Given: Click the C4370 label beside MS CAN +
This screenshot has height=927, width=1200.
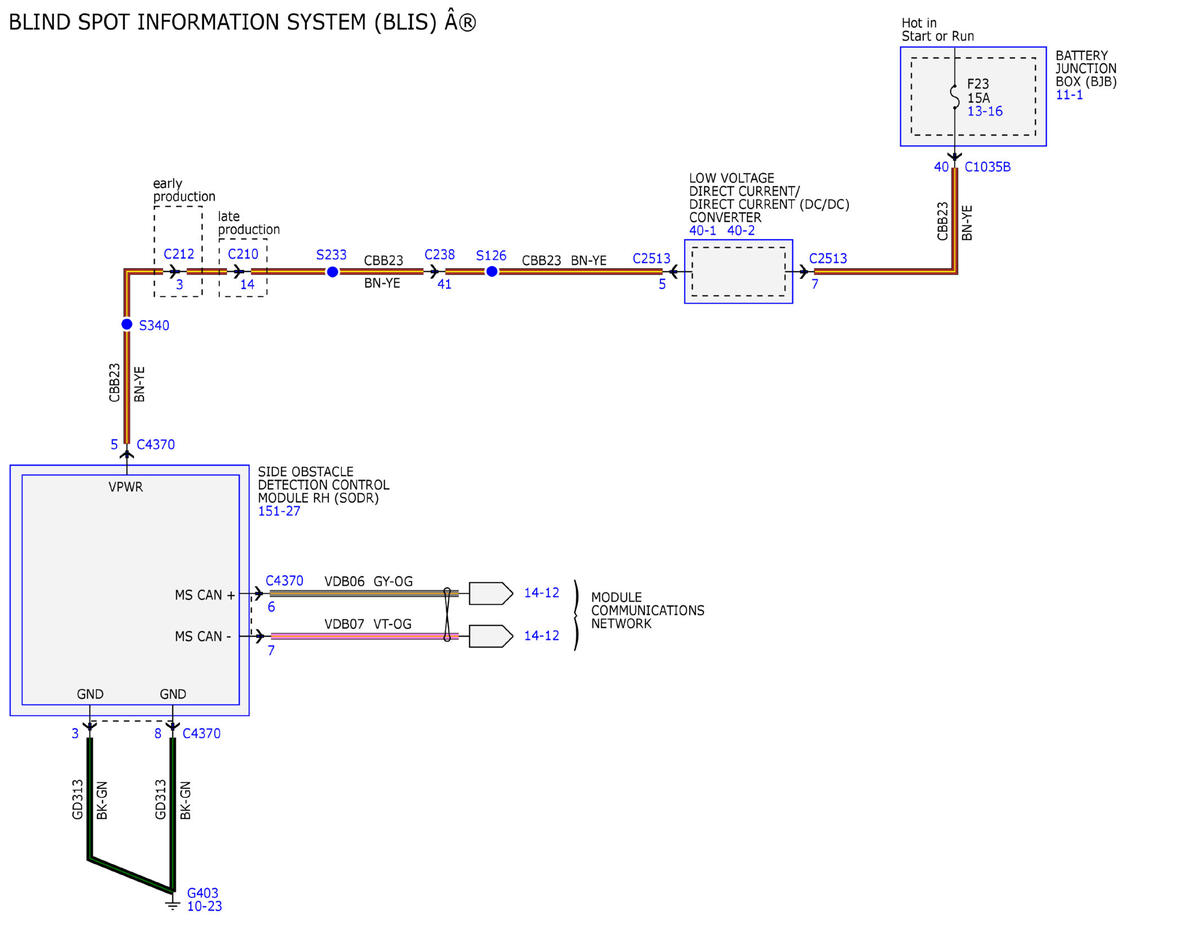Looking at the screenshot, I should pos(285,580).
